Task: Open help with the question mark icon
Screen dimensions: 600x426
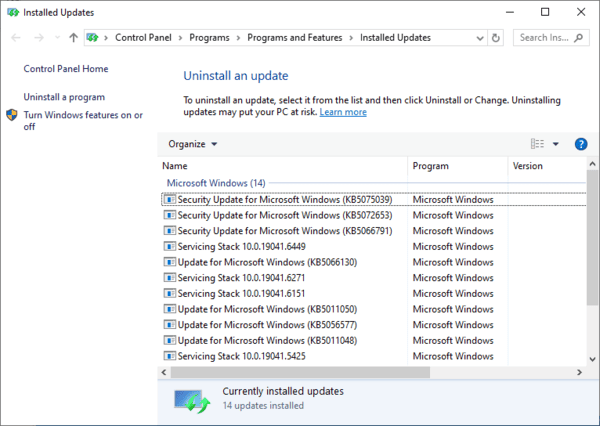Action: click(x=581, y=144)
